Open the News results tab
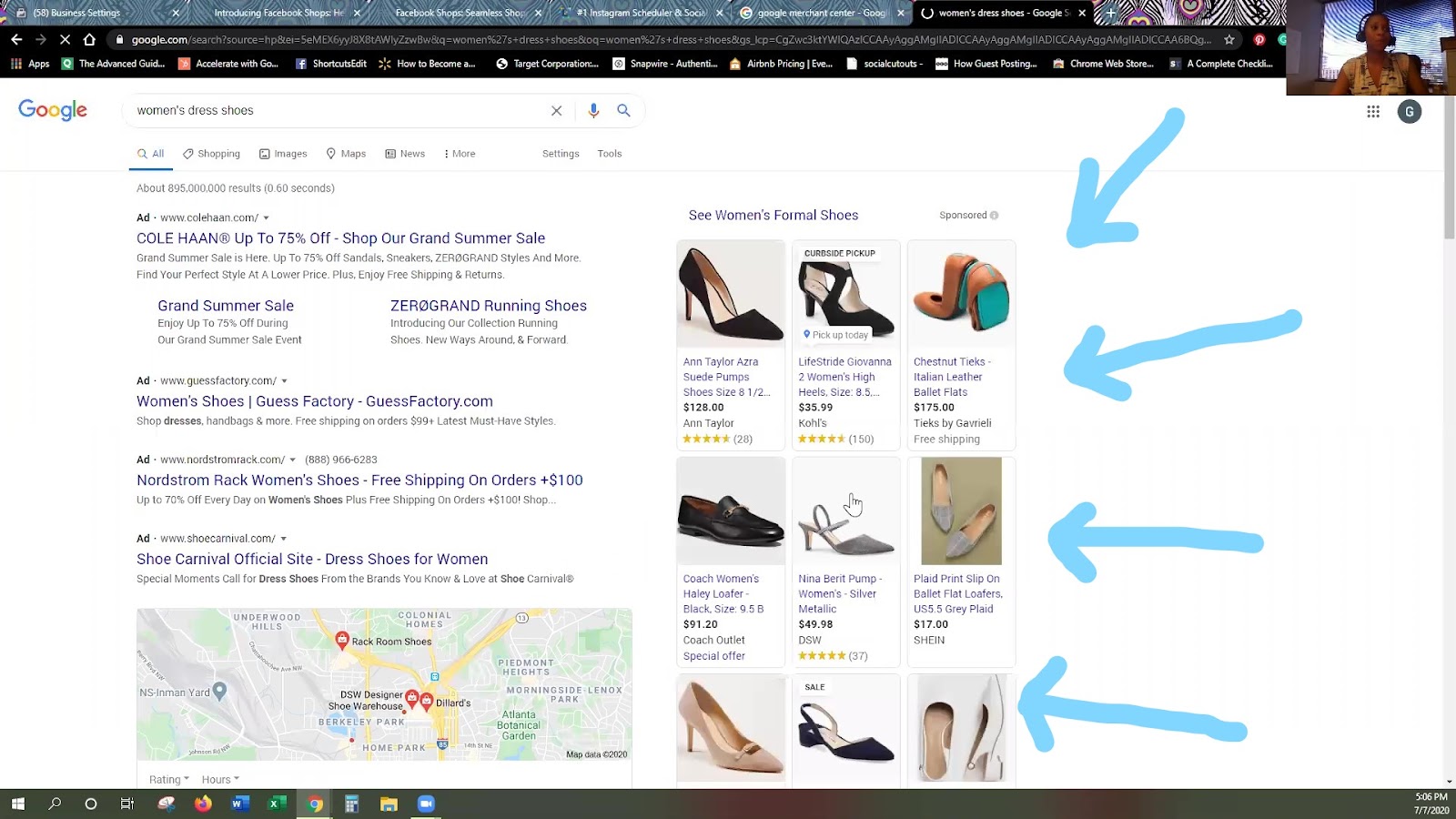This screenshot has height=819, width=1456. click(x=405, y=154)
